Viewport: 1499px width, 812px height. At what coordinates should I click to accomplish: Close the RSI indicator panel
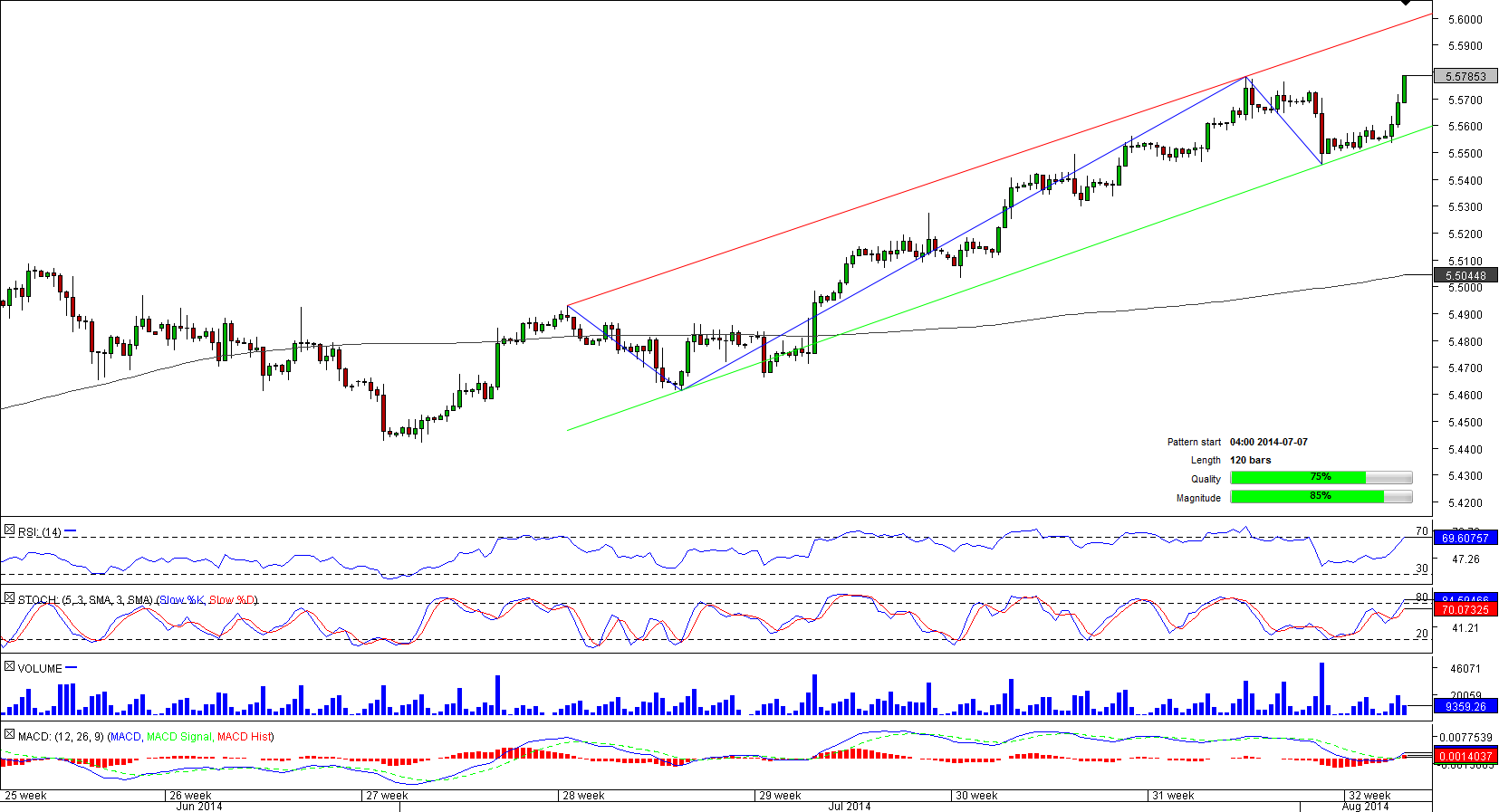click(x=9, y=530)
